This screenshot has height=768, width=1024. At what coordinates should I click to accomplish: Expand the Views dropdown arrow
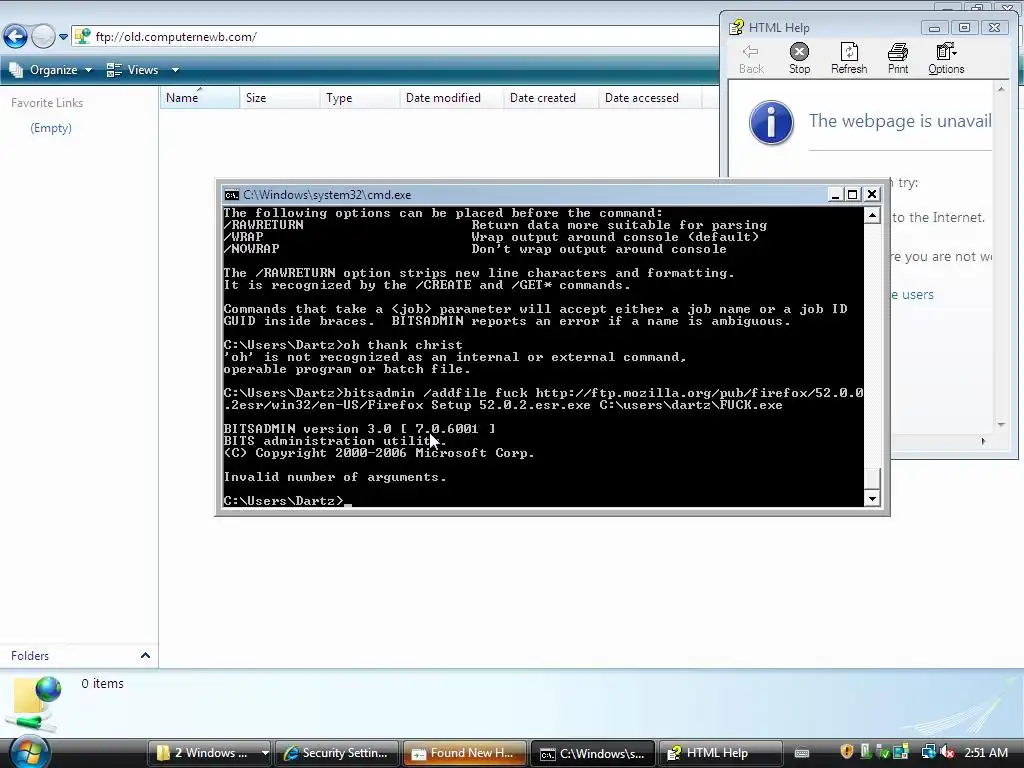click(175, 70)
